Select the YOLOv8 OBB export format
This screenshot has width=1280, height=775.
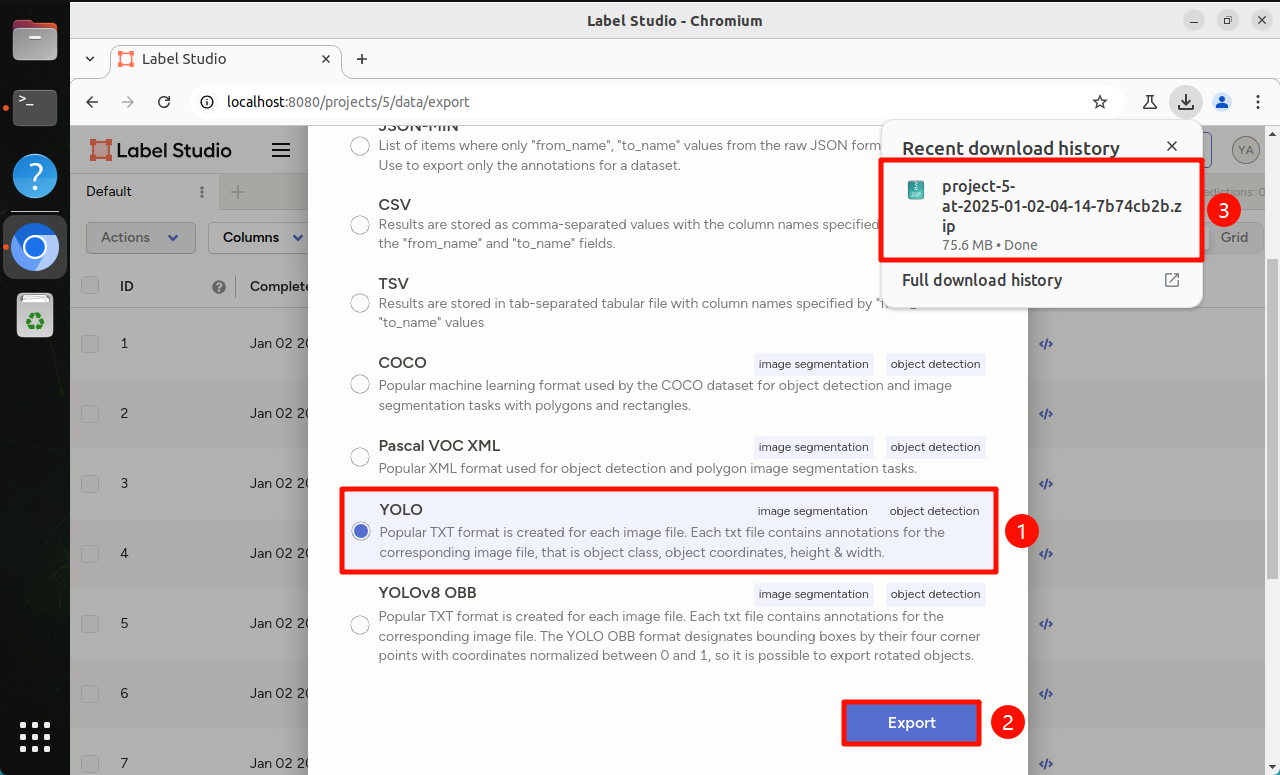coord(360,625)
